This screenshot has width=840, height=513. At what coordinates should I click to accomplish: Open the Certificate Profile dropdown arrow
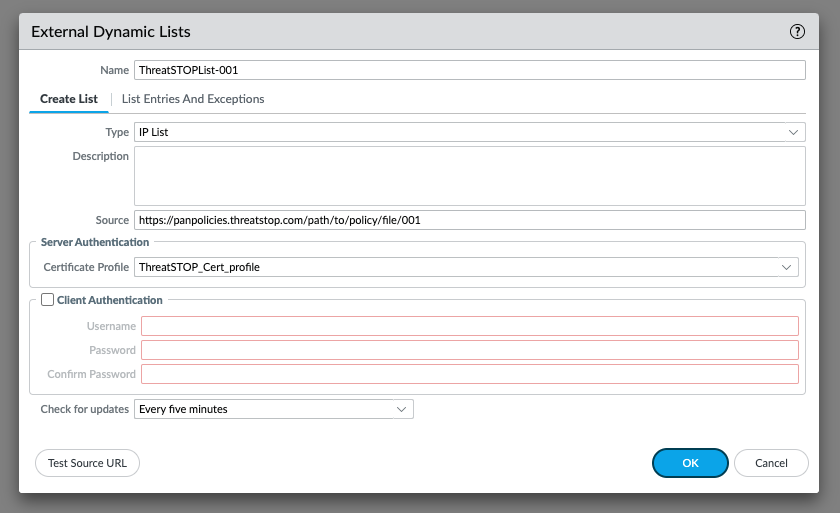(x=786, y=267)
